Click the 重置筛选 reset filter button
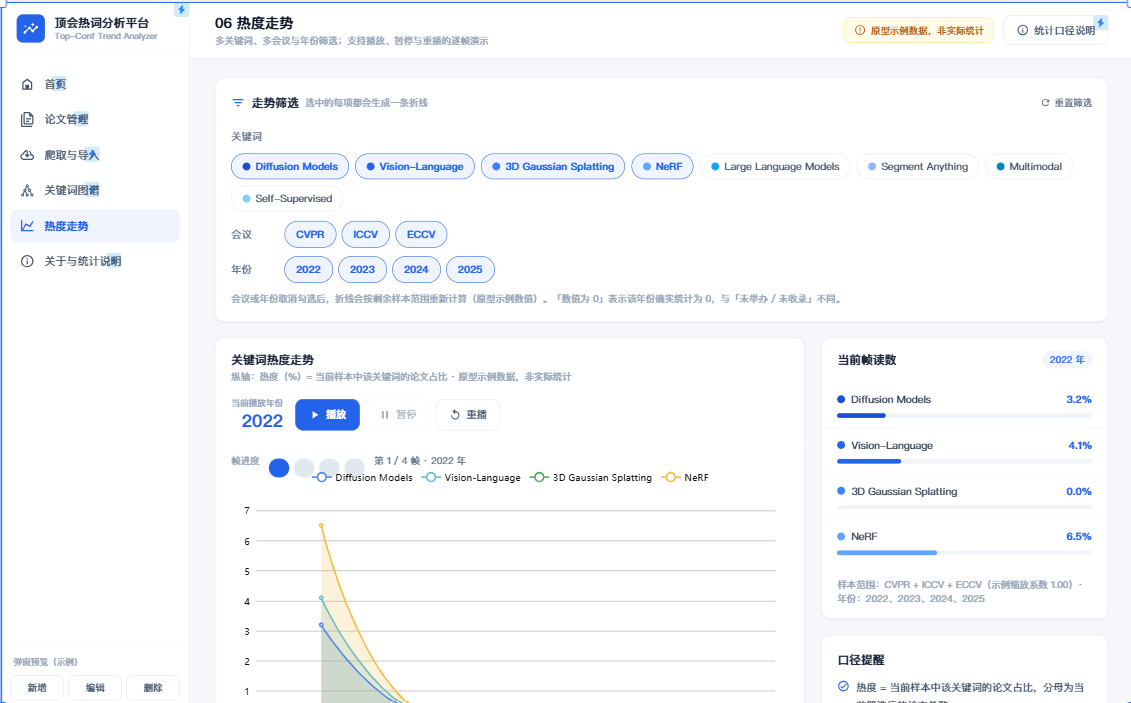This screenshot has width=1131, height=703. pos(1066,103)
